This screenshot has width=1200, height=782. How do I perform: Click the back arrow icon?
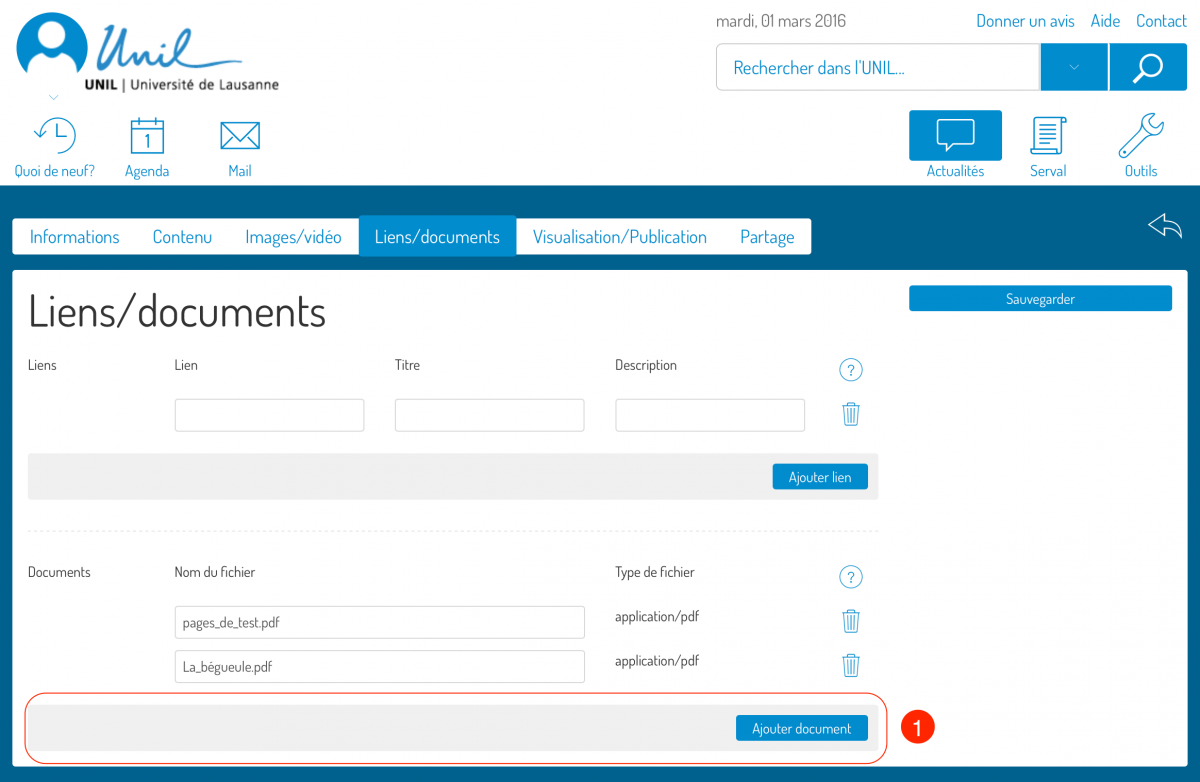coord(1164,226)
